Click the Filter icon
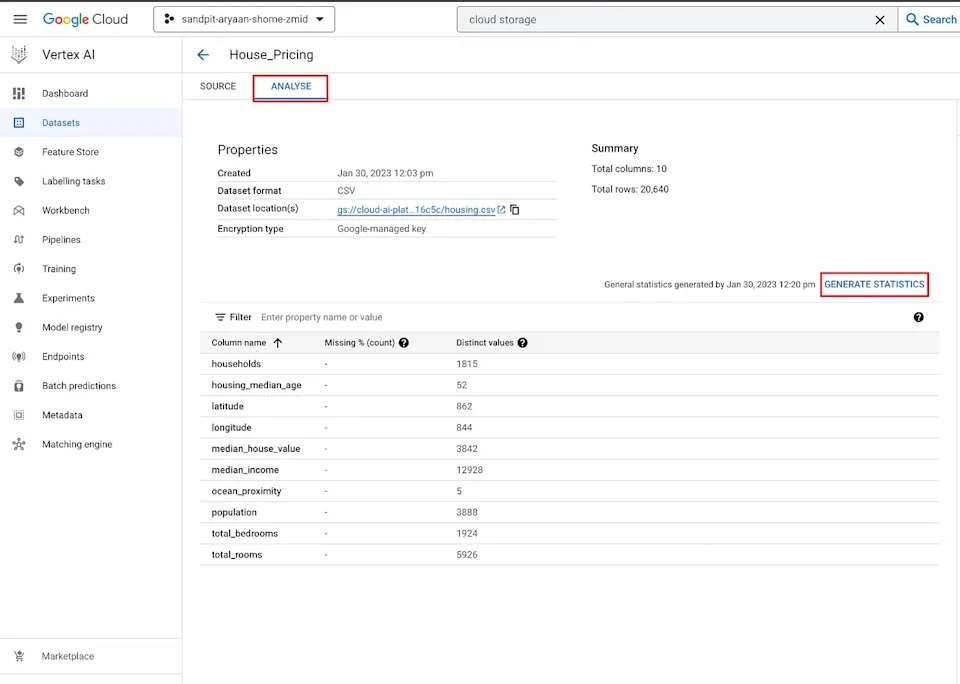 (x=220, y=317)
